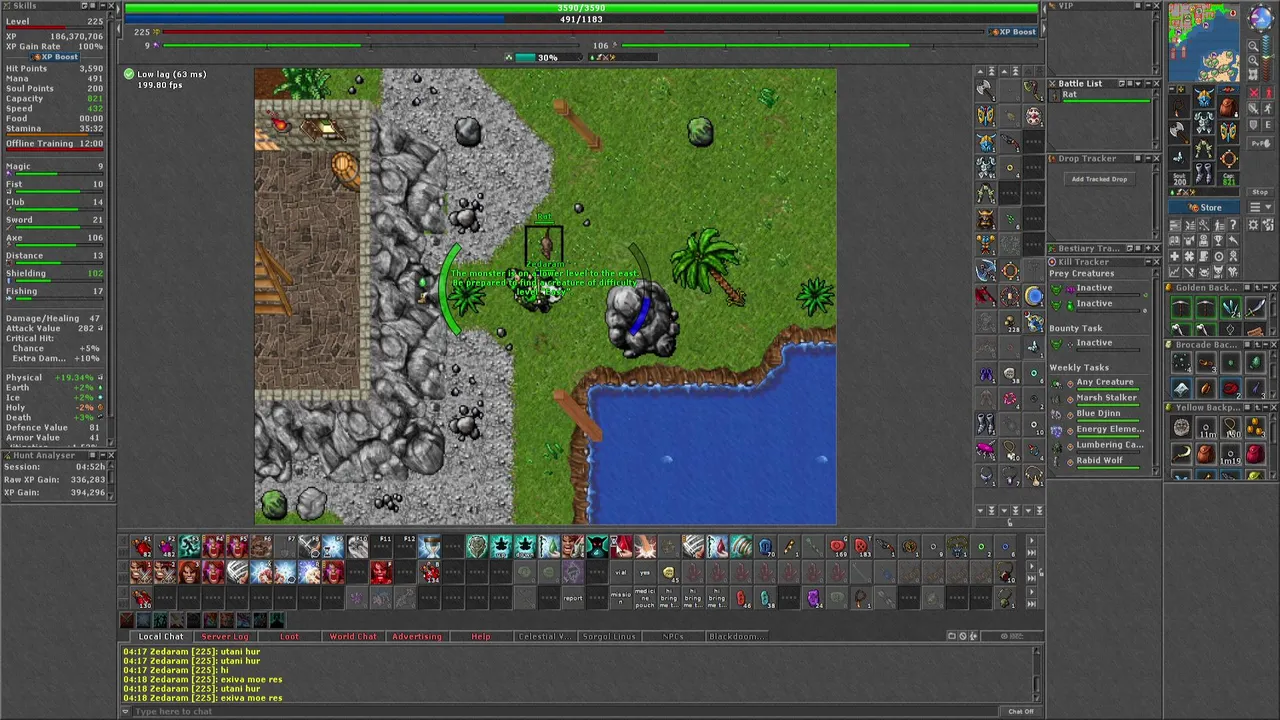Open the World Chat tab
This screenshot has height=720, width=1280.
353,636
